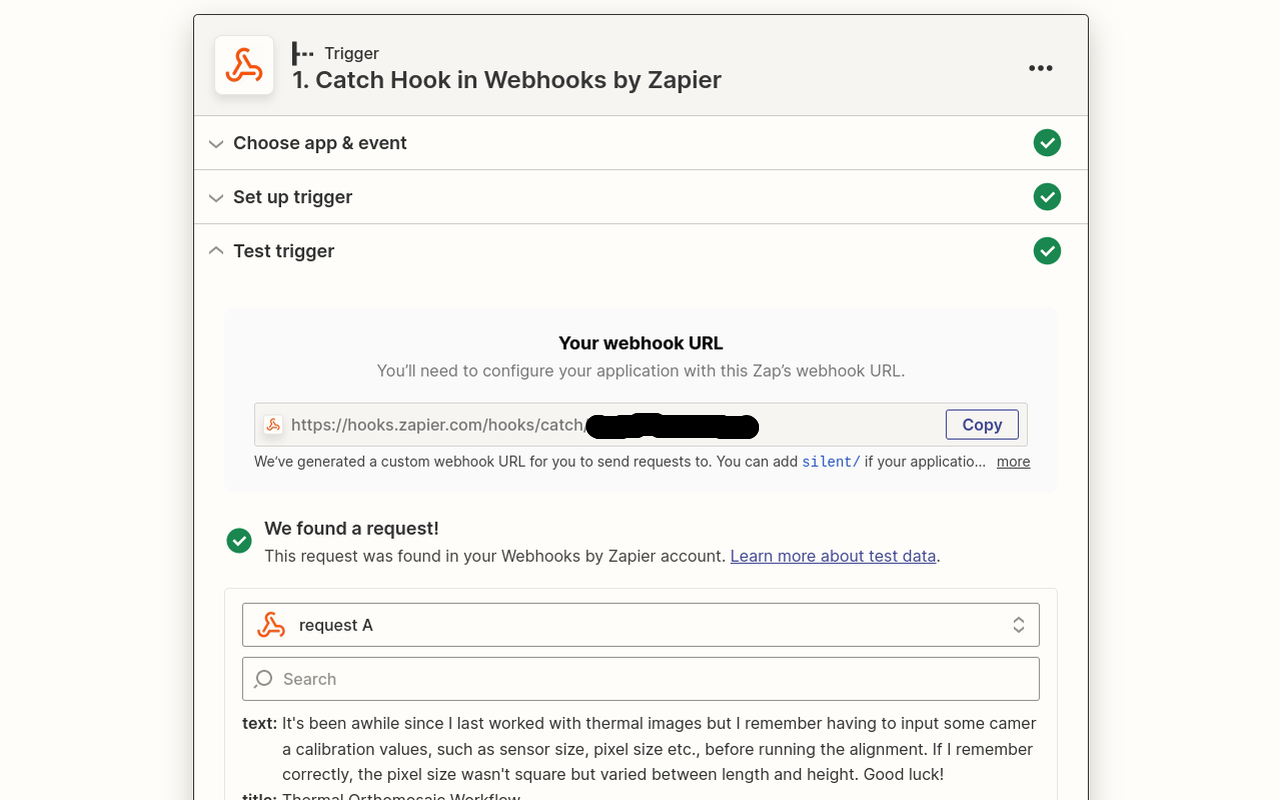Click the step title 'Catch Hook in Webhooks'
The width and height of the screenshot is (1280, 800).
(x=506, y=80)
